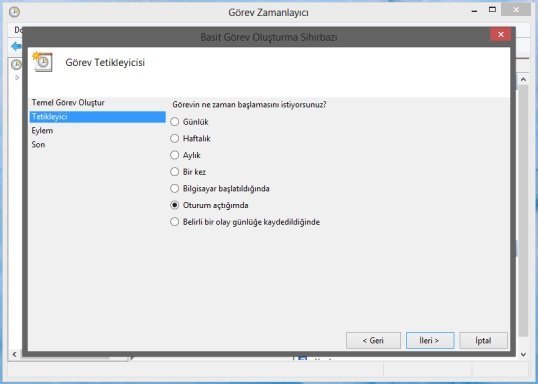Click the Görevin ne zaman başlamasını istiyorsunuz question
Viewport: 538px width, 384px height.
249,104
